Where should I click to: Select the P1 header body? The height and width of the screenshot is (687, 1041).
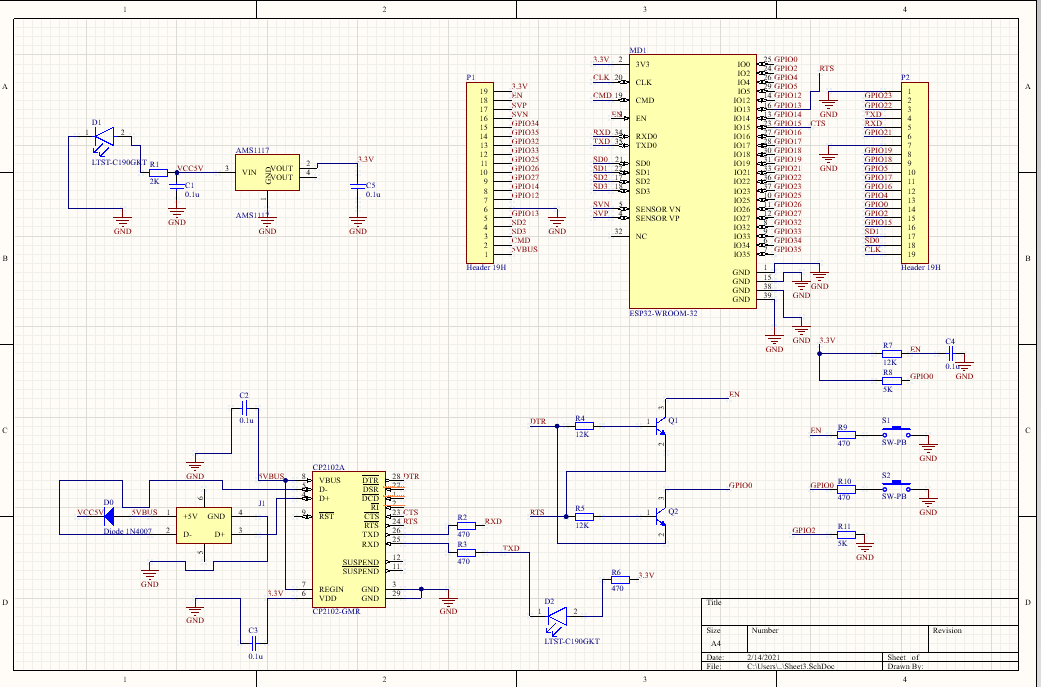[x=480, y=173]
